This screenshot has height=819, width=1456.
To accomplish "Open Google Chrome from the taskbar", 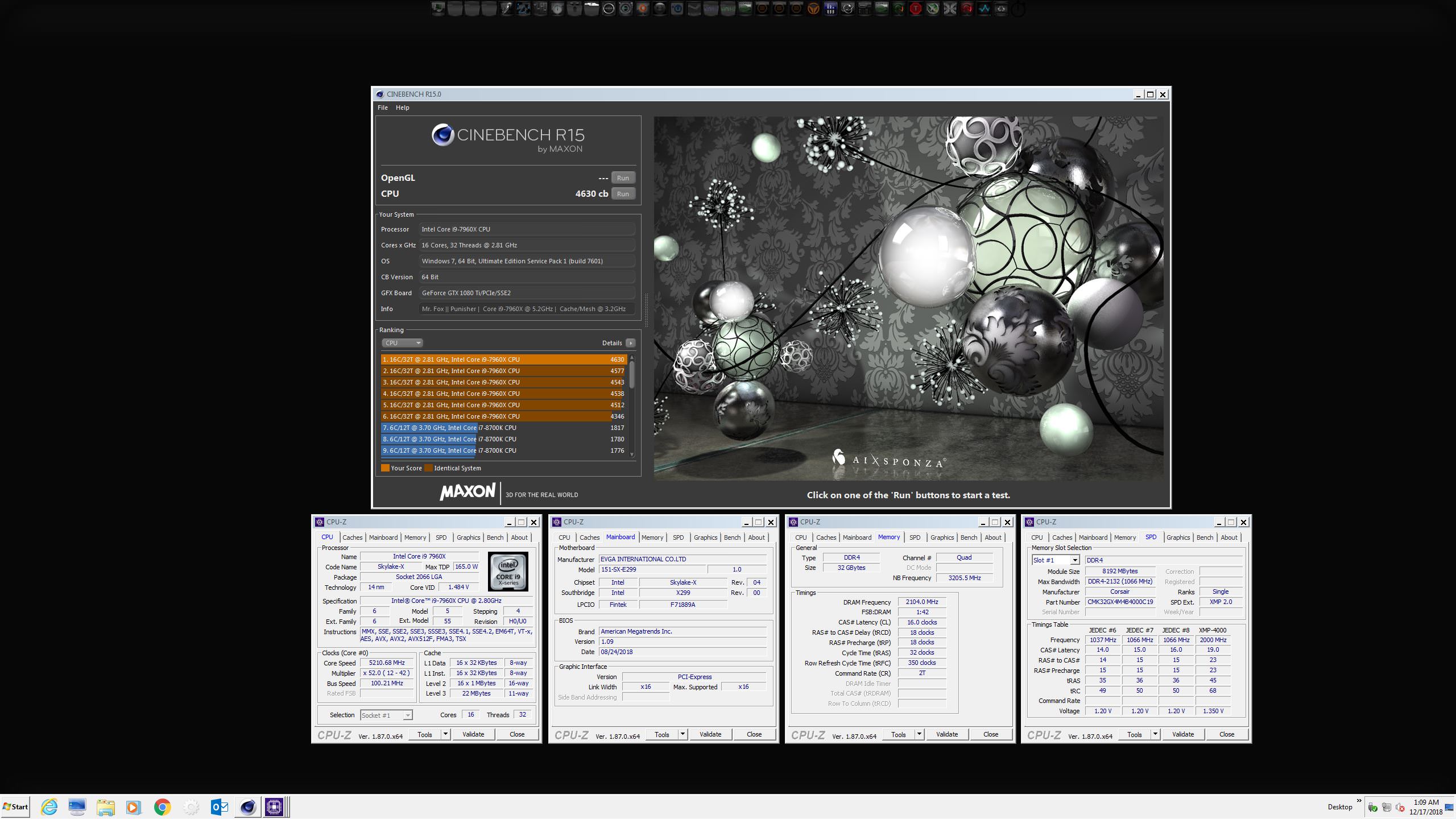I will [x=162, y=806].
